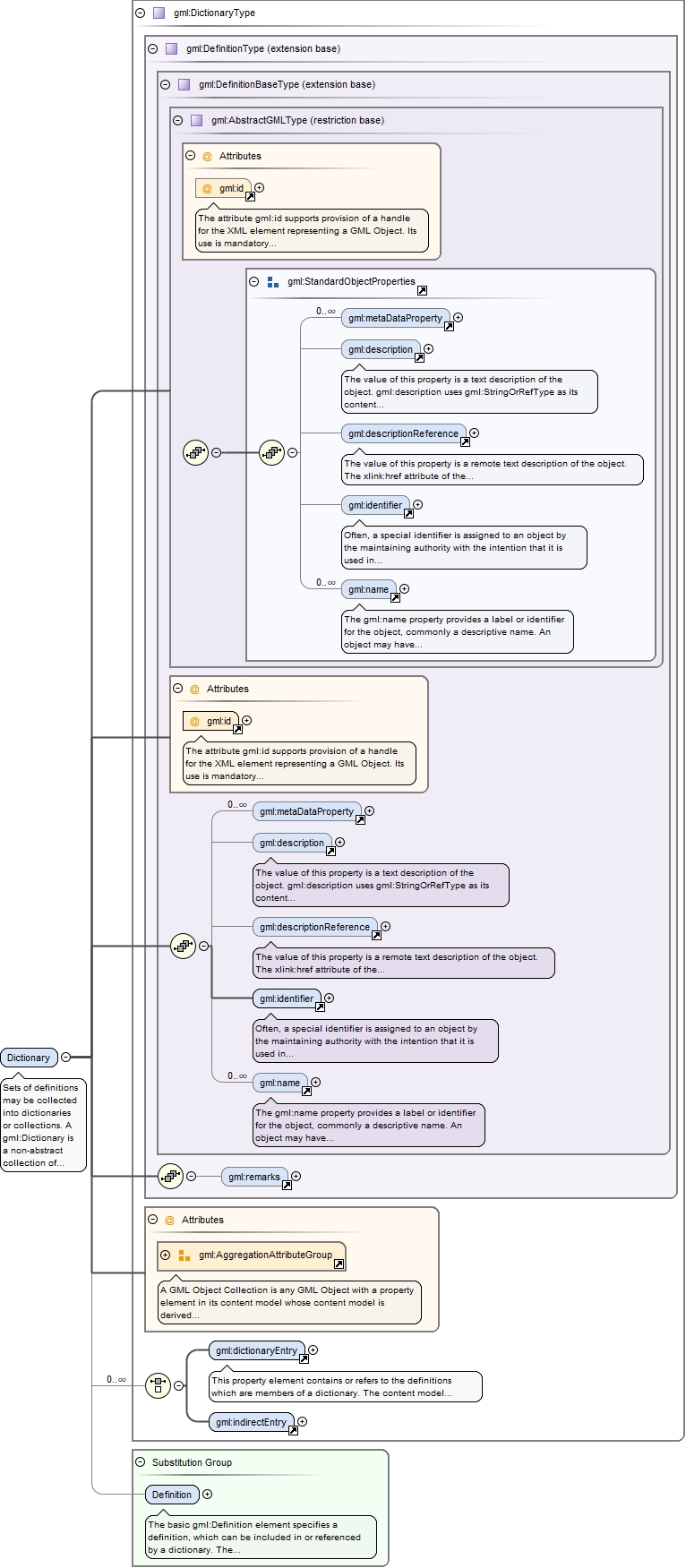Screen dimensions: 686x1568
Task: Click the sequence compositor icon before gml:remarks
Action: coord(170,1176)
